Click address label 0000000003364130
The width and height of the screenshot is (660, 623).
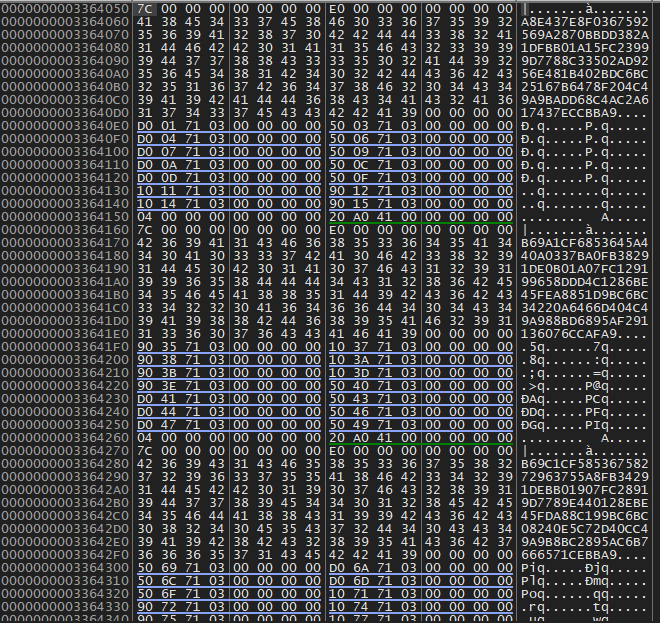coord(65,191)
